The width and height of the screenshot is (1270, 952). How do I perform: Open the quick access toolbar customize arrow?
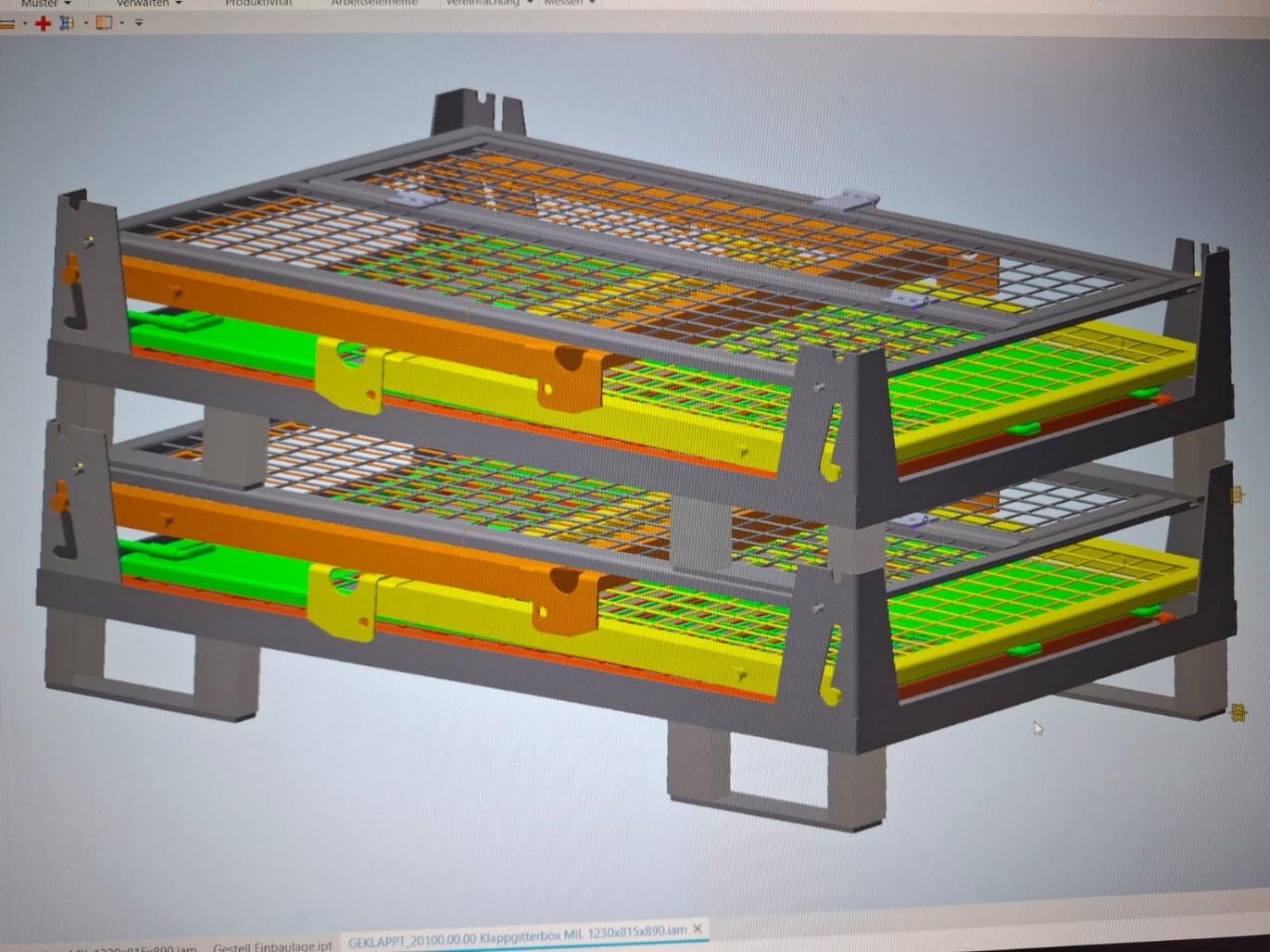[139, 22]
